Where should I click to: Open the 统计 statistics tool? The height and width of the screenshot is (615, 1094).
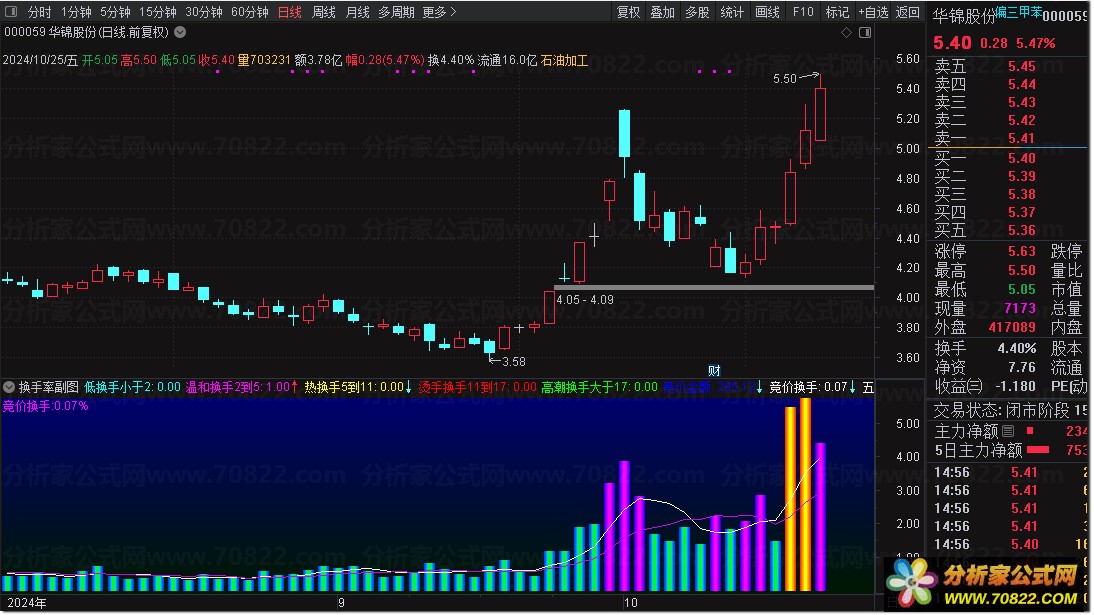[x=732, y=12]
